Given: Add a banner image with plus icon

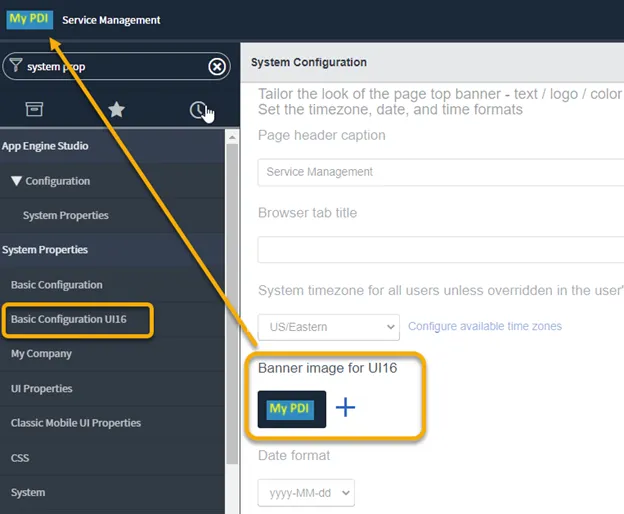Looking at the screenshot, I should [345, 408].
